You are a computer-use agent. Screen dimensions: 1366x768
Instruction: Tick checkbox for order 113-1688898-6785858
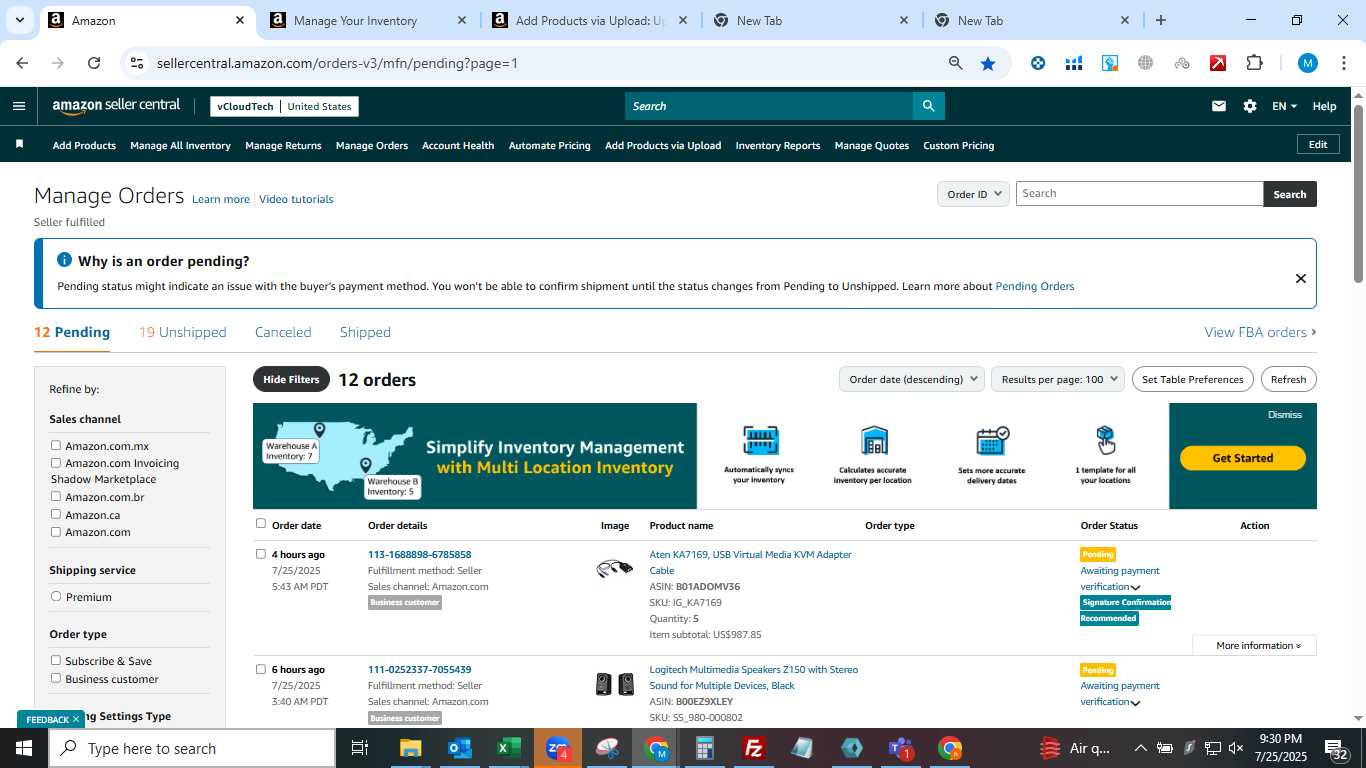pos(261,553)
